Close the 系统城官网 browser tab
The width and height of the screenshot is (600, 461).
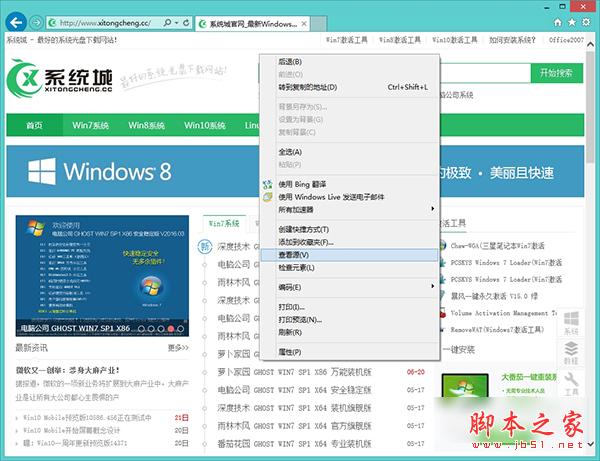click(x=304, y=24)
